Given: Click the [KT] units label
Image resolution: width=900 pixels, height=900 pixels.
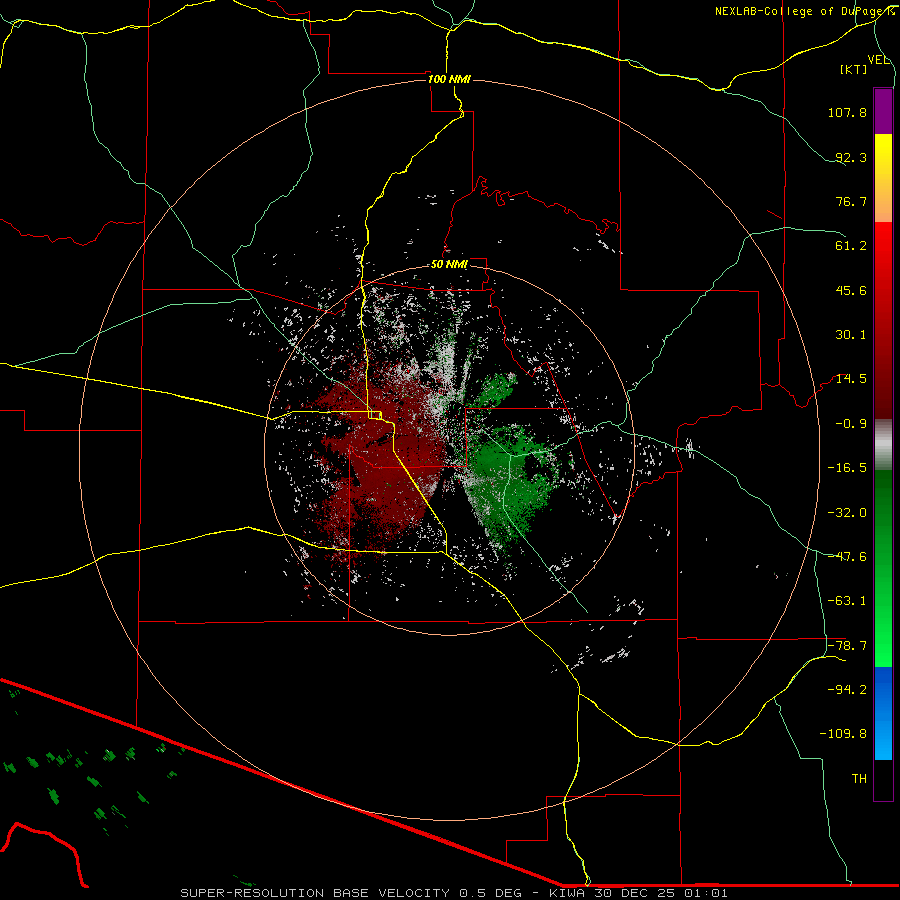Looking at the screenshot, I should pos(854,69).
